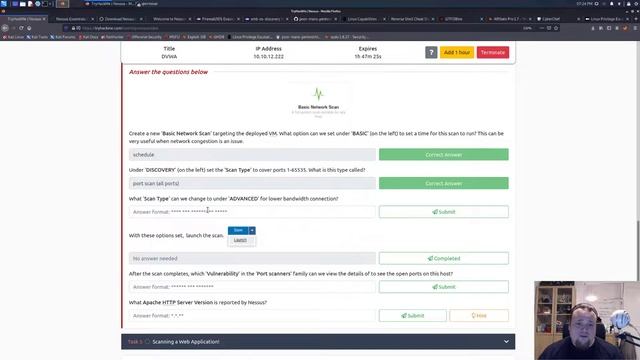The width and height of the screenshot is (640, 360).
Task: Click the Basic Network Scan template icon
Action: (318, 94)
